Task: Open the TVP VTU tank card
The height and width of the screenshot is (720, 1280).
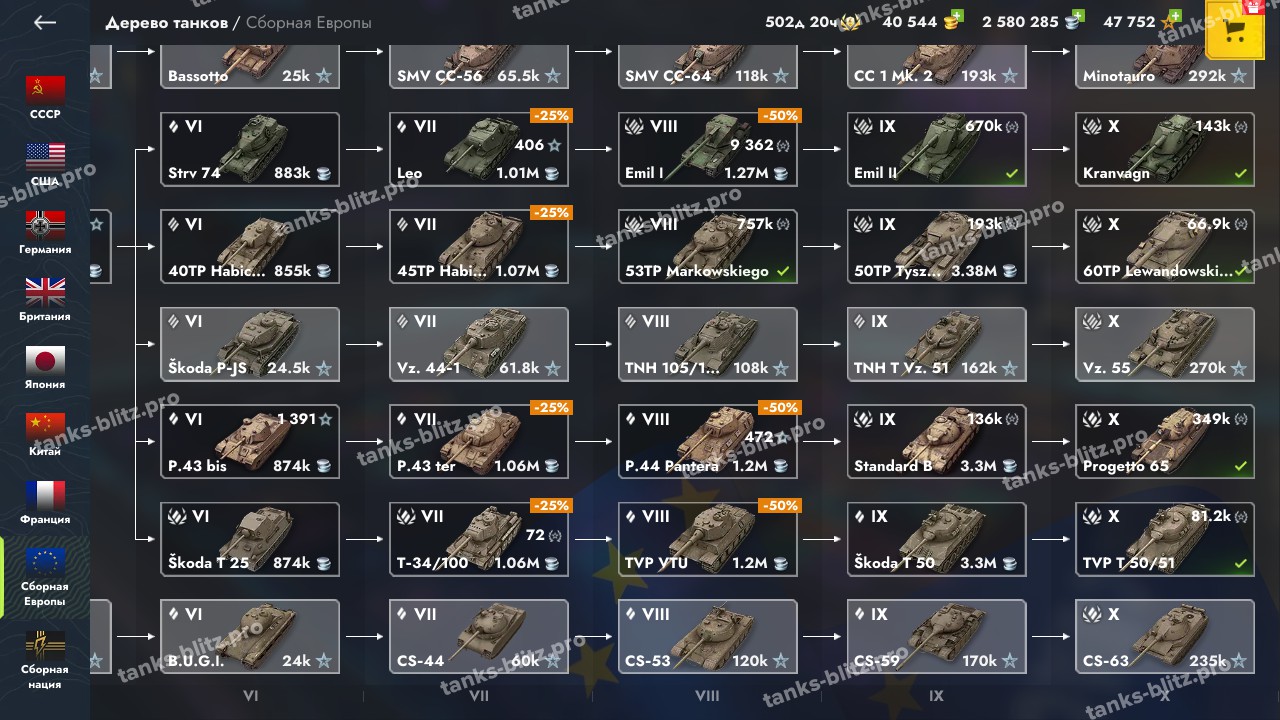Action: [708, 539]
